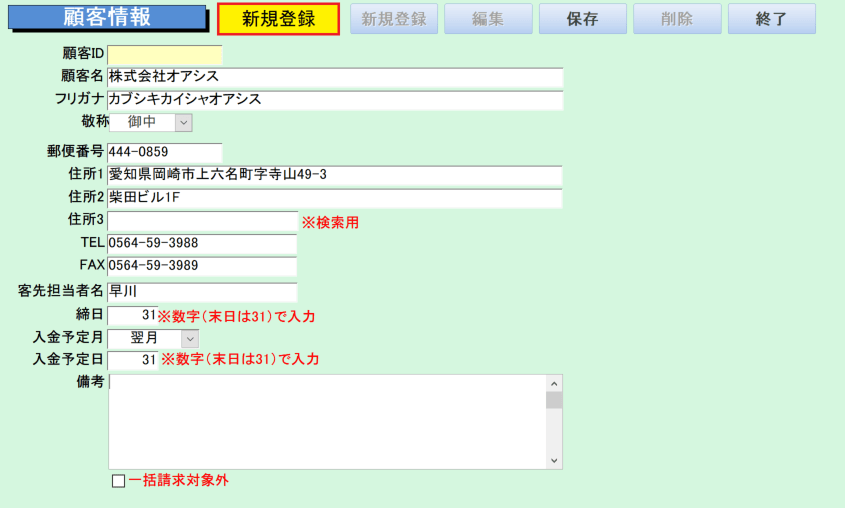Viewport: 845px width, 508px height.
Task: Click the フリガナ input field
Action: (x=335, y=100)
